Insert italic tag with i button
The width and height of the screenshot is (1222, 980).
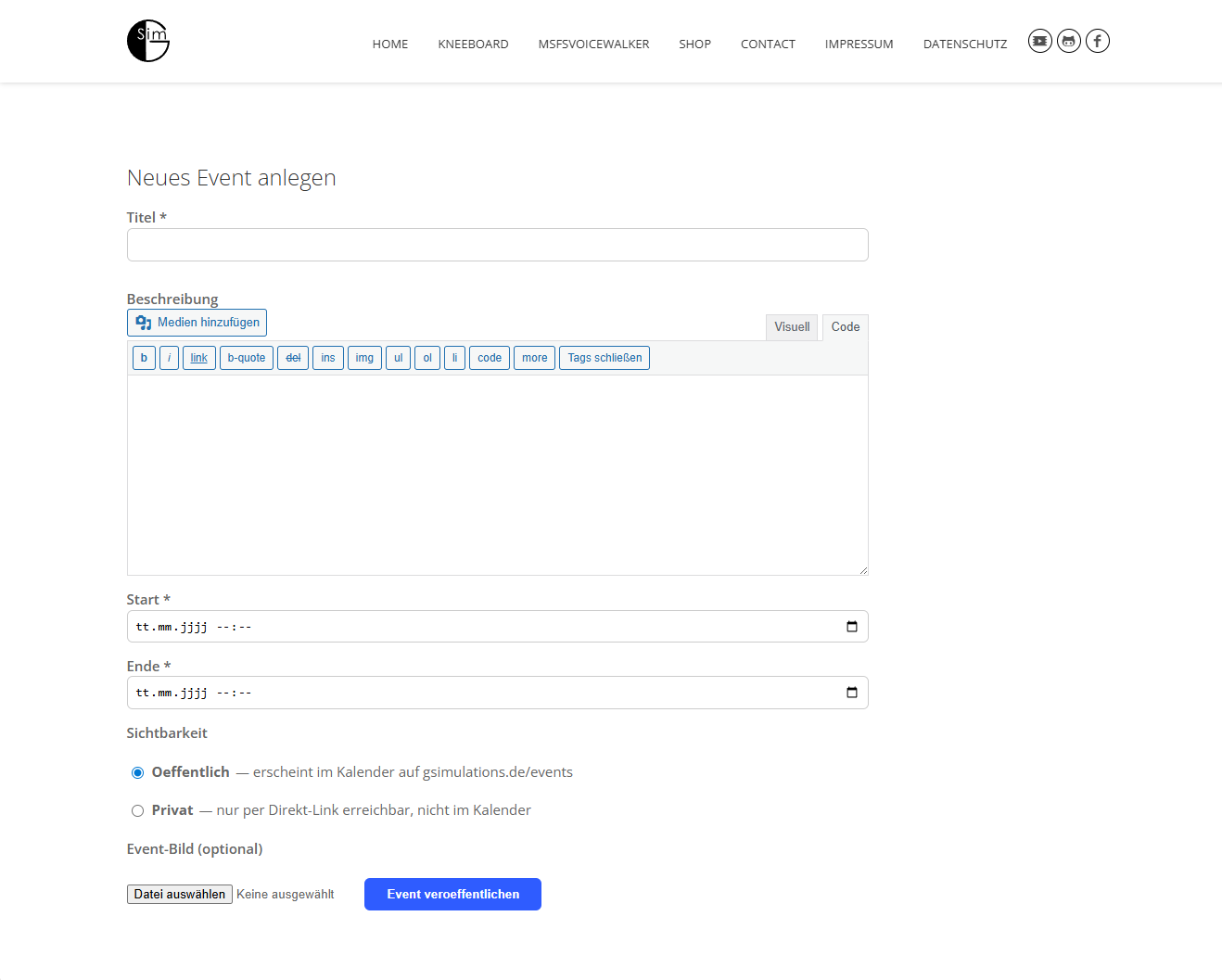169,358
